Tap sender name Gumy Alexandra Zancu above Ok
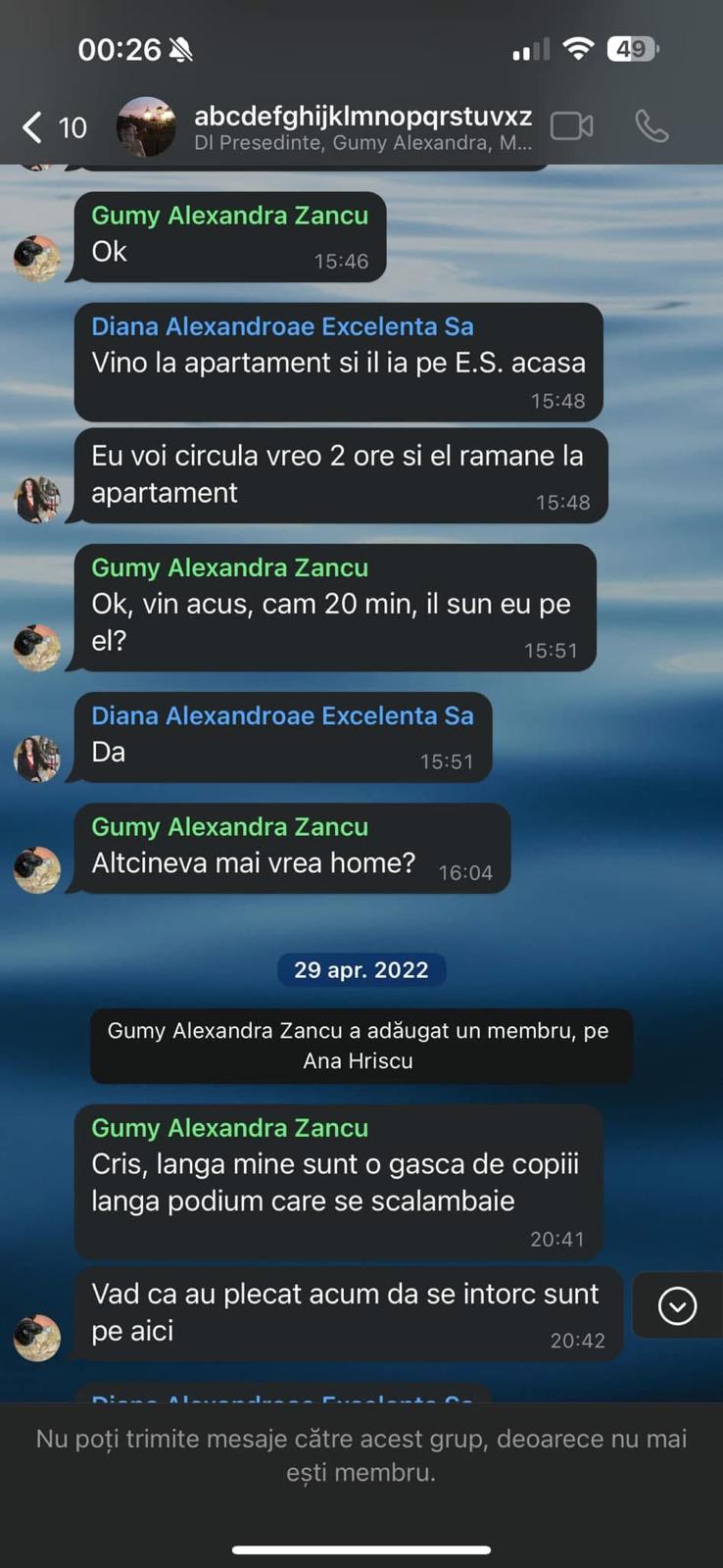The width and height of the screenshot is (723, 1568). point(230,215)
